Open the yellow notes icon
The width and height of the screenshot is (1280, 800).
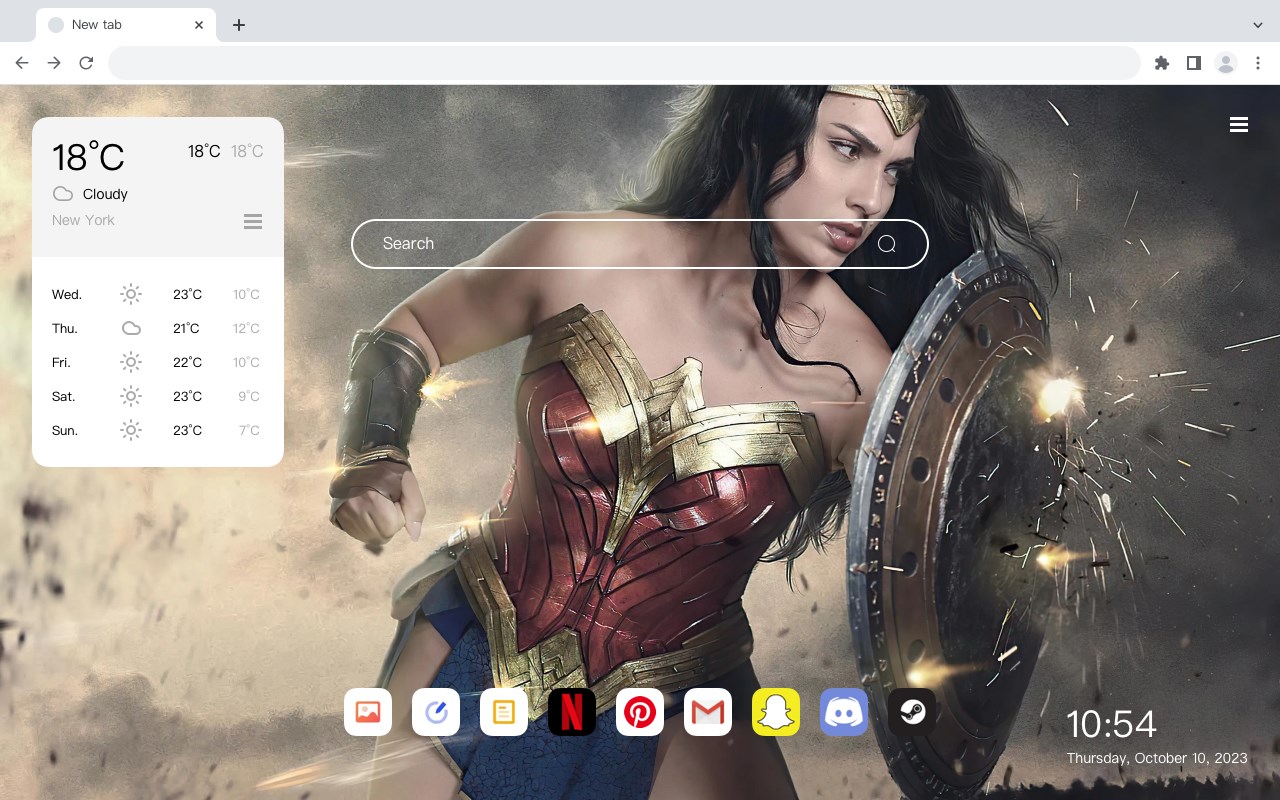(504, 712)
